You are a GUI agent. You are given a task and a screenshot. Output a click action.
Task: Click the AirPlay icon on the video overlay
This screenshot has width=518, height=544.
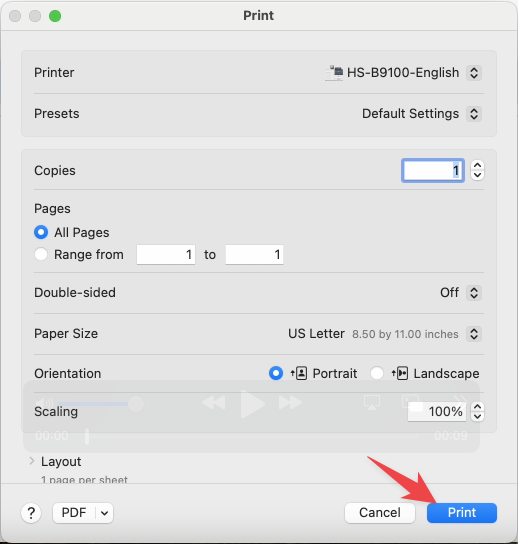[372, 402]
